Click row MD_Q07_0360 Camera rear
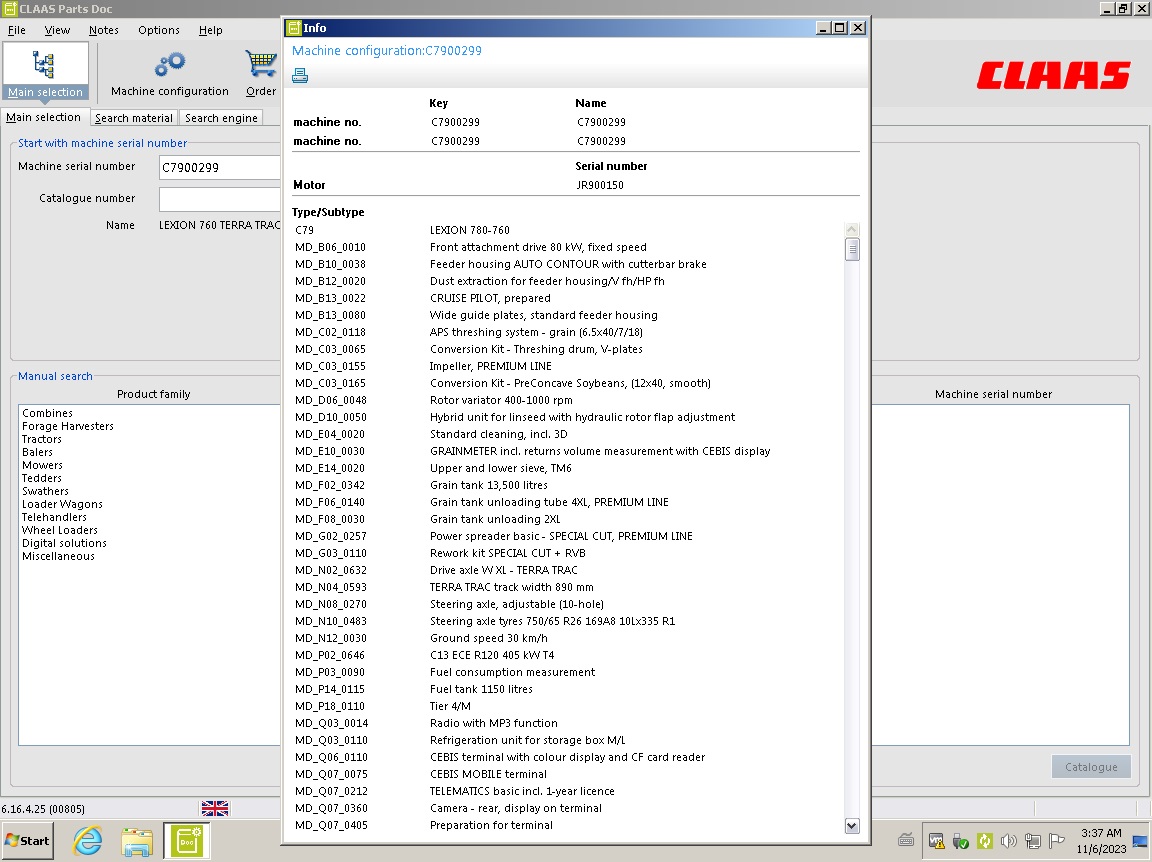 567,808
